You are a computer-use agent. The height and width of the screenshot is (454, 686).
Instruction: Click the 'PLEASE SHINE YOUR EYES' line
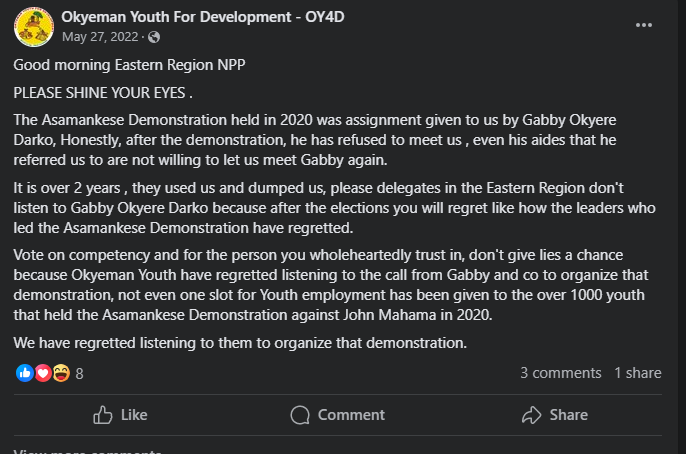[x=103, y=93]
